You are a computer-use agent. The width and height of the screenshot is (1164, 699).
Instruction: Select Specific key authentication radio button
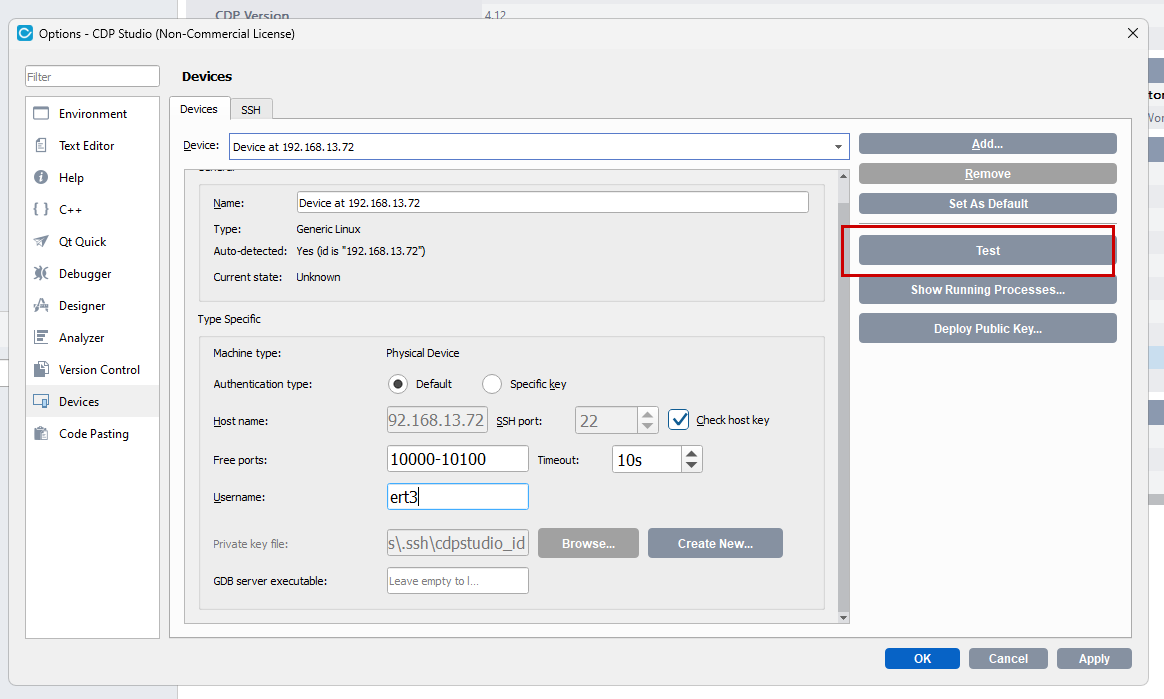pos(491,384)
